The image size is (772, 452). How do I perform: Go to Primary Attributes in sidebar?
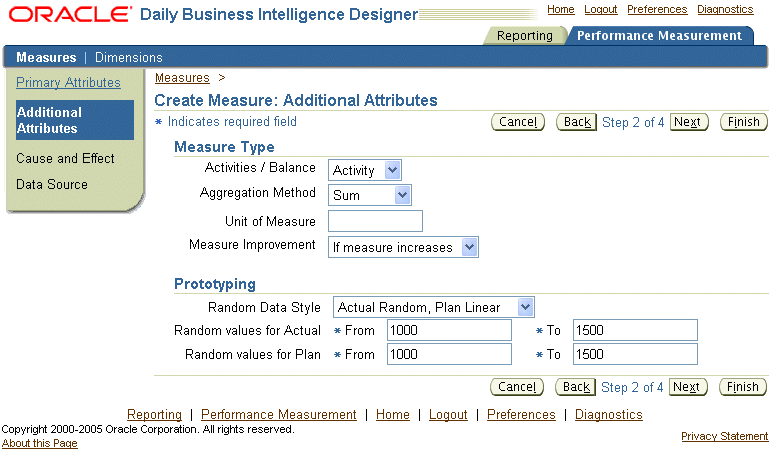pyautogui.click(x=68, y=83)
